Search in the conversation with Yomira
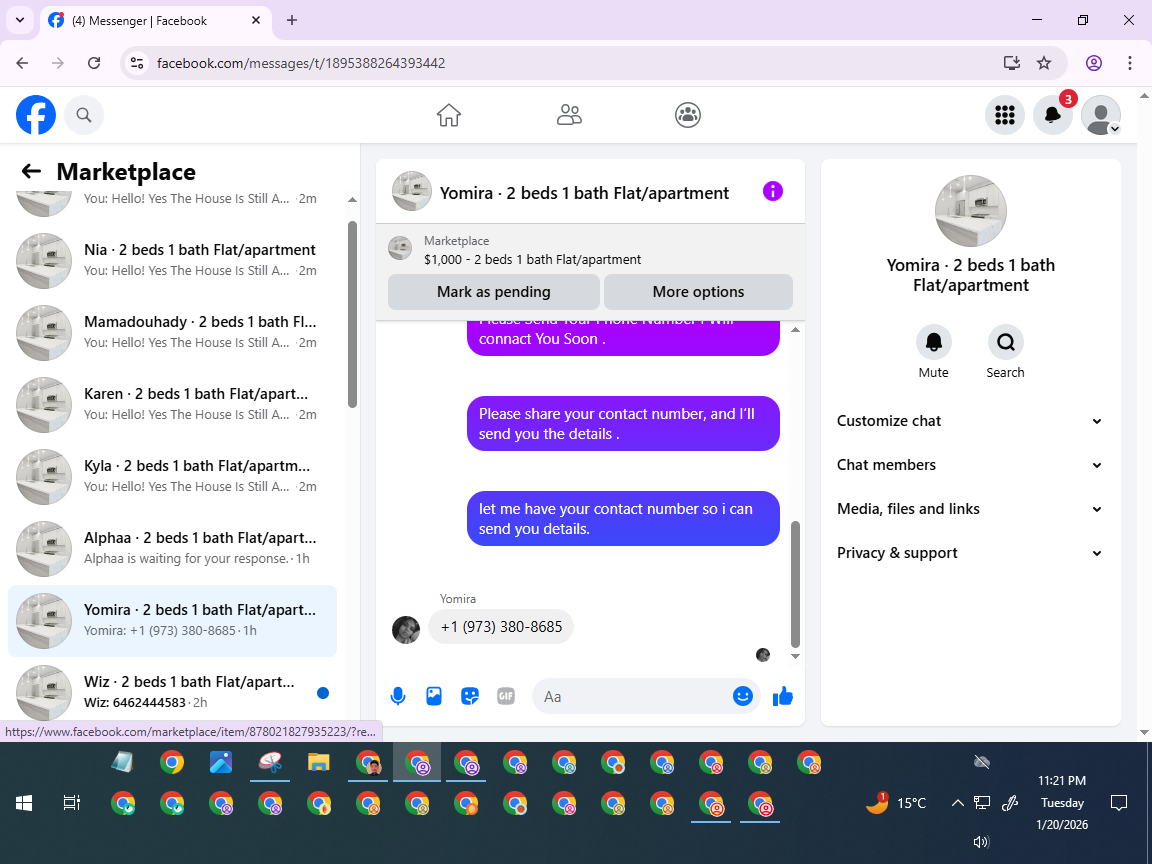This screenshot has height=864, width=1152. pos(1005,342)
